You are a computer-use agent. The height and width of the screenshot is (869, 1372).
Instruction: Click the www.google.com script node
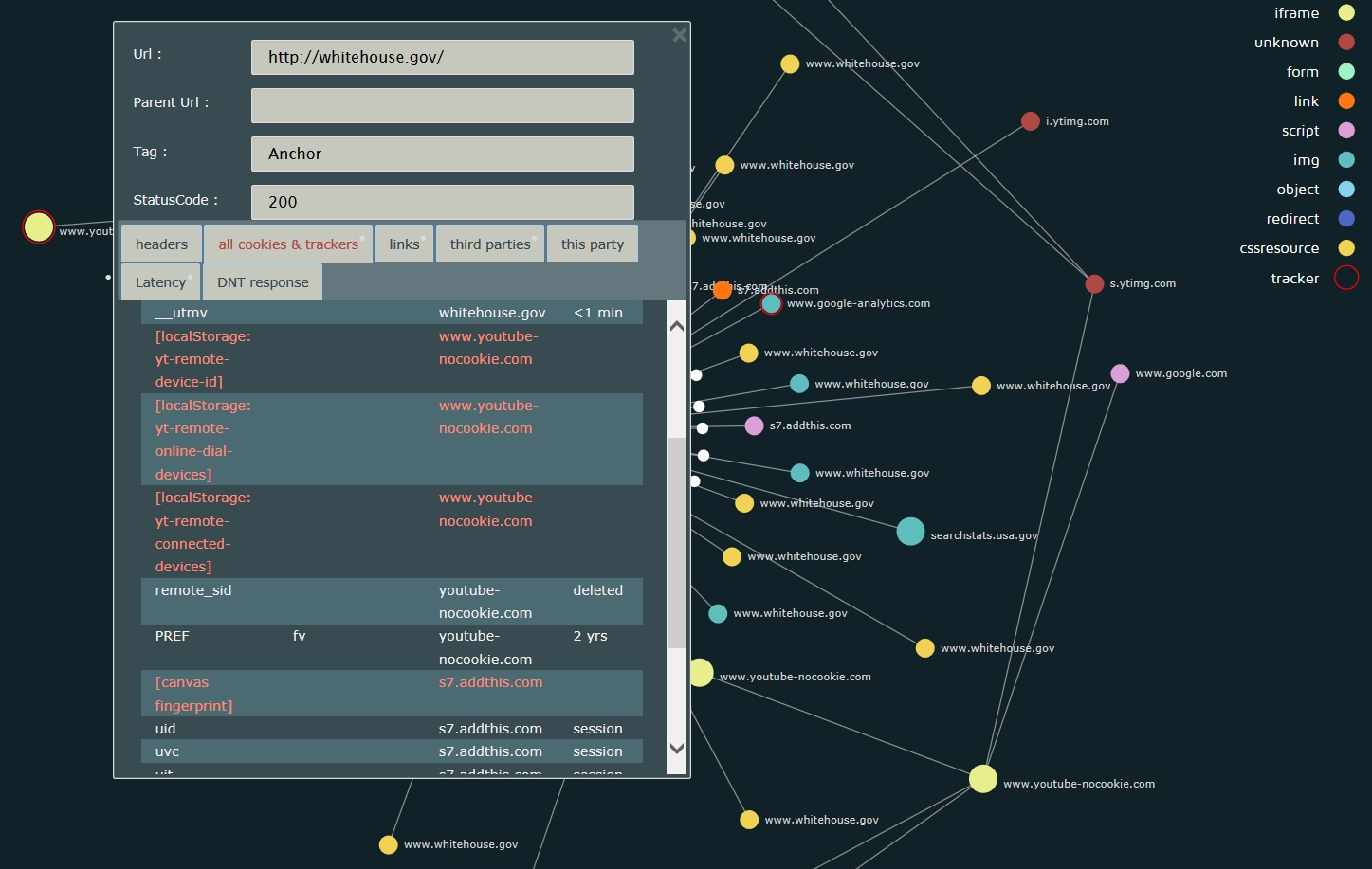(x=1120, y=373)
